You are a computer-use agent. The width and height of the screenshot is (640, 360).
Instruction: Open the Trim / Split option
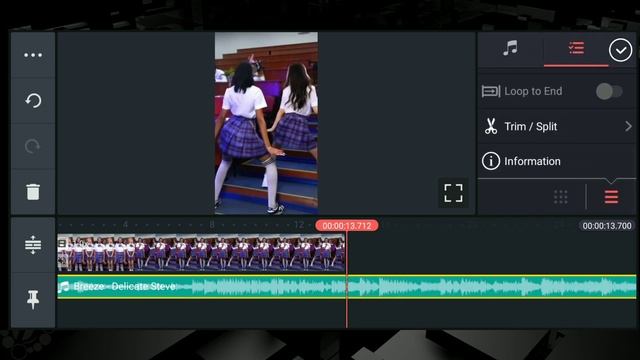coord(556,127)
